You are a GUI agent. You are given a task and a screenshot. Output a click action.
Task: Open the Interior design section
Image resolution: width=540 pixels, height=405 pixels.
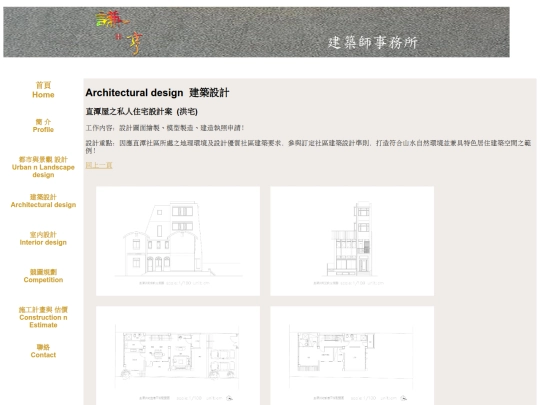(x=43, y=238)
